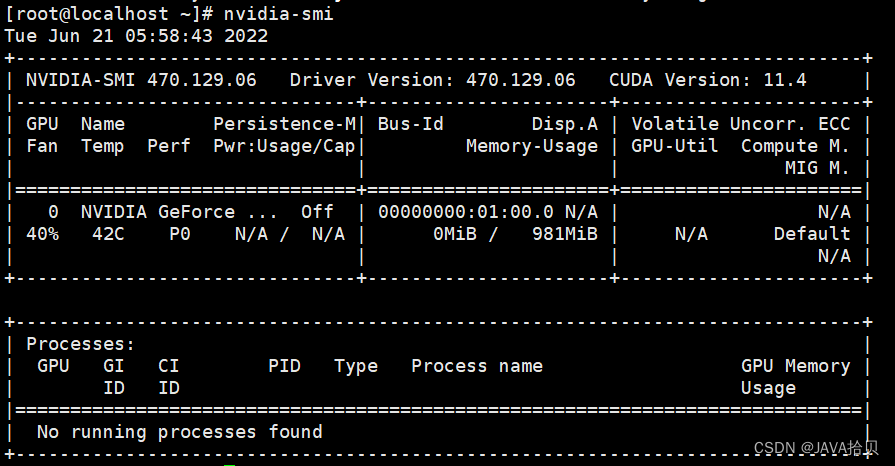This screenshot has width=895, height=466.
Task: Click the timestamp line Tue Jun 21
Action: (136, 36)
